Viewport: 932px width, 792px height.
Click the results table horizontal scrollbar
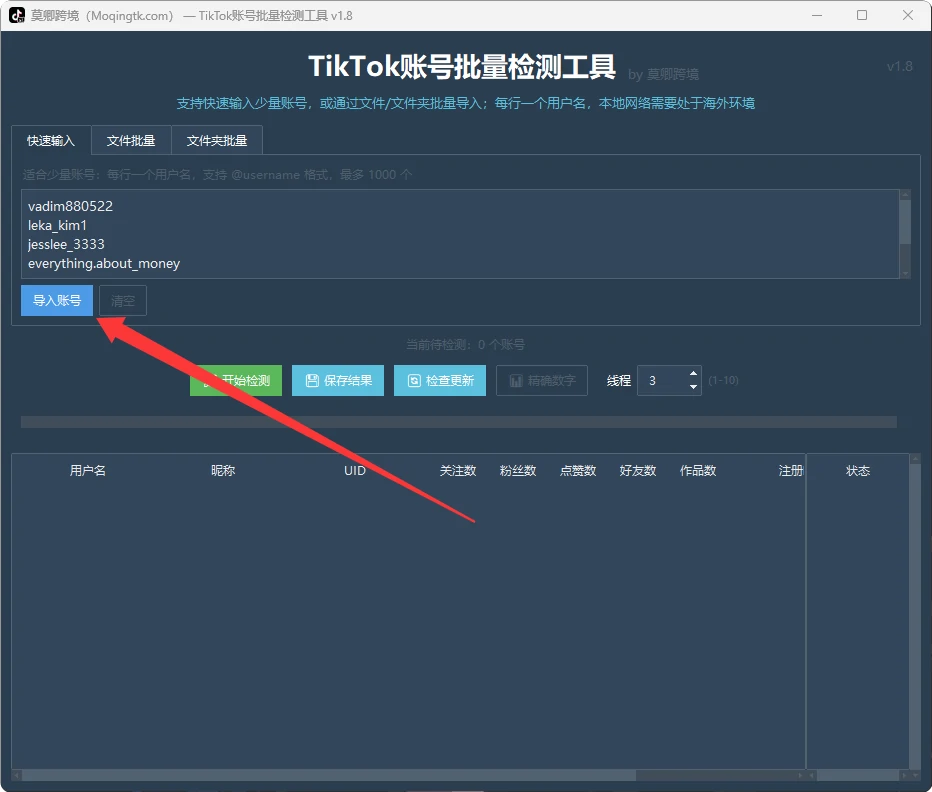pos(329,775)
